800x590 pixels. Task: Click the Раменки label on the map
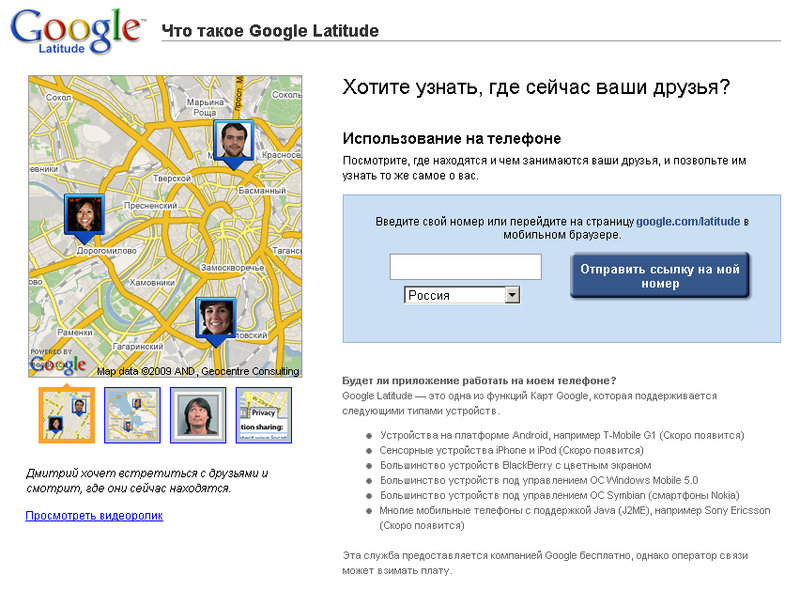75,332
